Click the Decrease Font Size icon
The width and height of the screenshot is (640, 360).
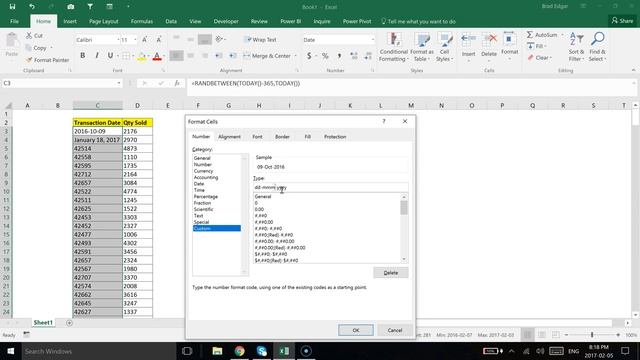[158, 40]
